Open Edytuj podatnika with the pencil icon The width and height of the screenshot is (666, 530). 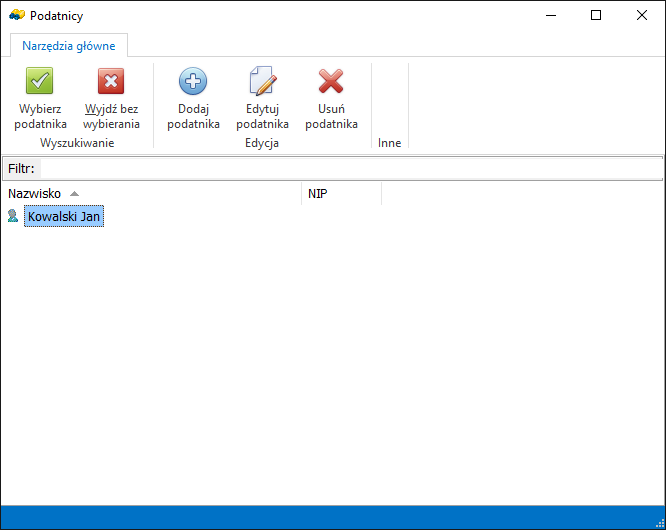(x=262, y=82)
